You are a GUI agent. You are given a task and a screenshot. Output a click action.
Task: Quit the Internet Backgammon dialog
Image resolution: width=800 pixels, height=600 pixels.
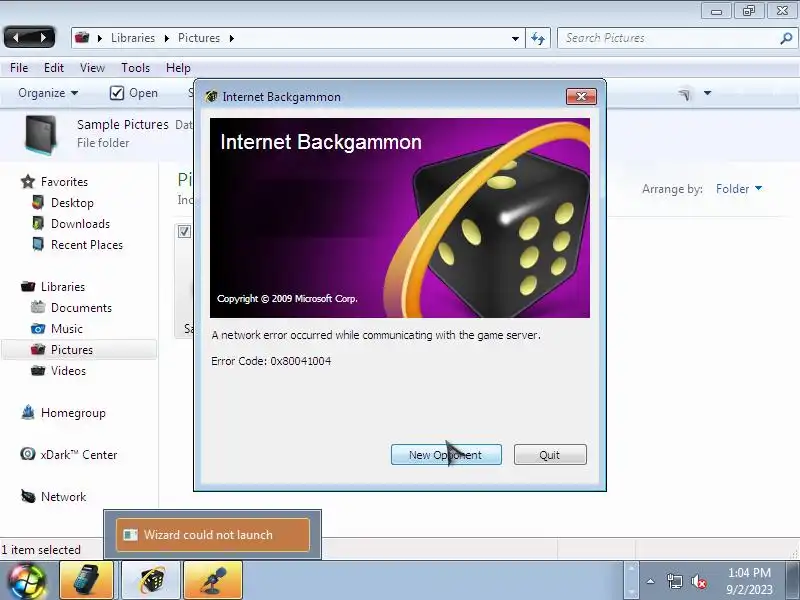(550, 455)
